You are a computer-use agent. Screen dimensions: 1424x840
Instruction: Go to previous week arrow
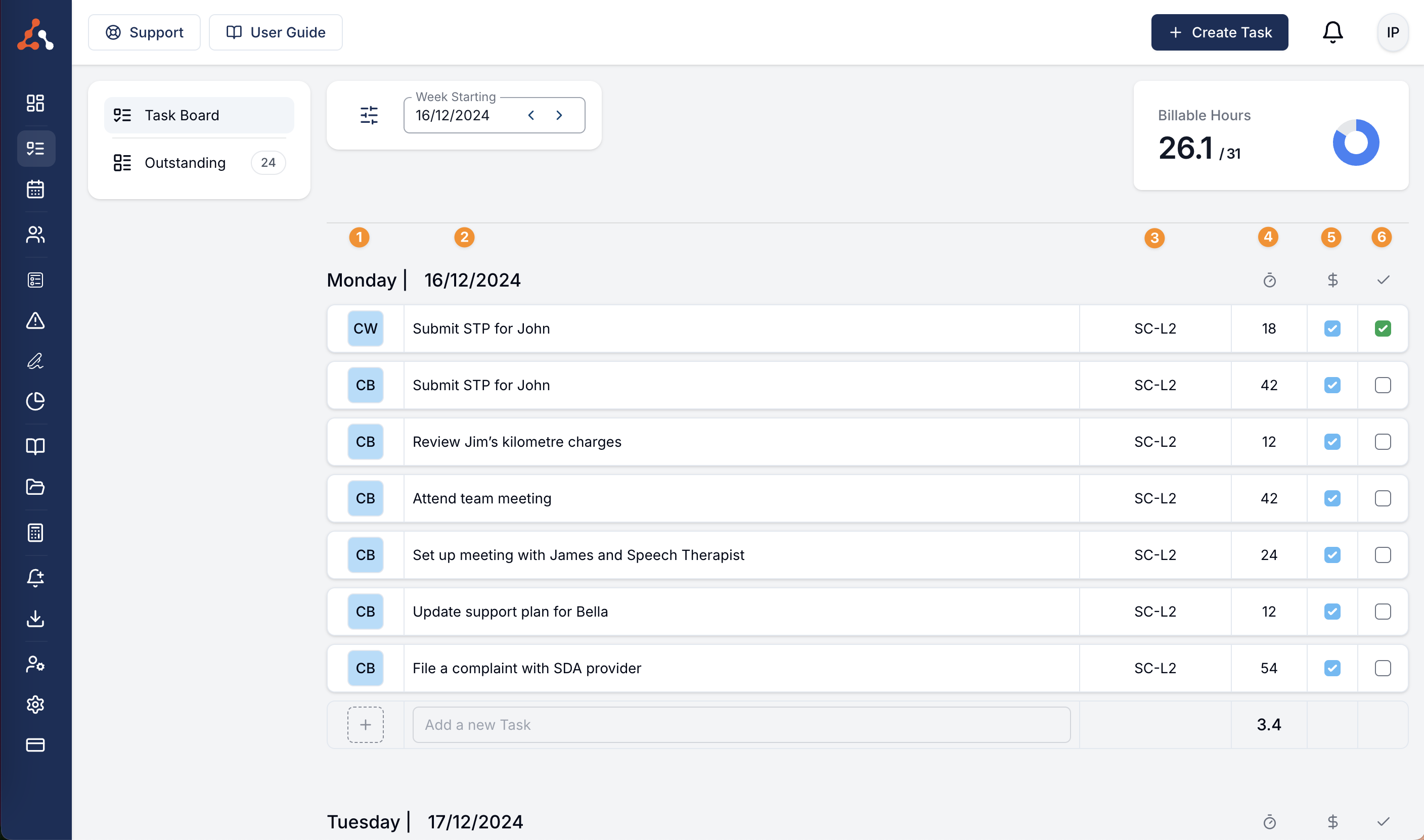click(x=531, y=115)
